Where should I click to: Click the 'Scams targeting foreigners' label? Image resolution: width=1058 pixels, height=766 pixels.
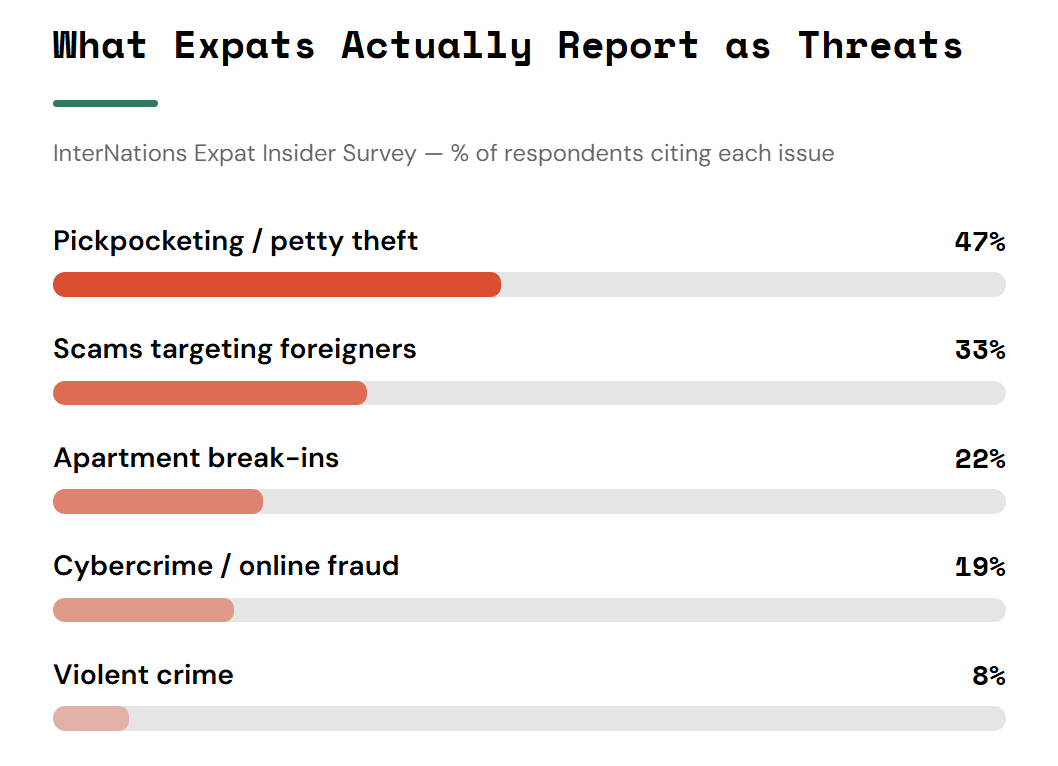point(235,350)
